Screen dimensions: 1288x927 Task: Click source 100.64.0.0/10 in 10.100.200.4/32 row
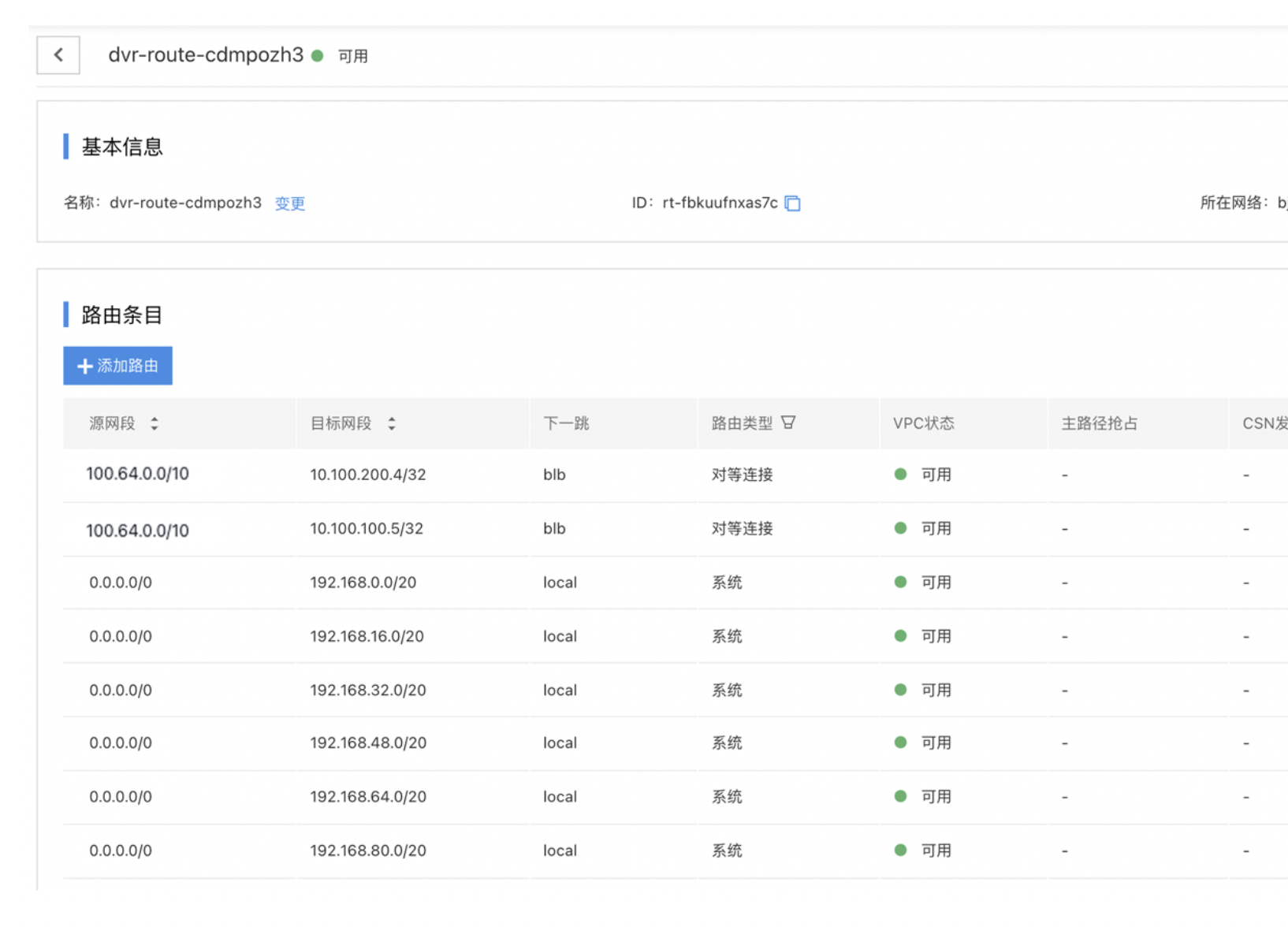pos(137,474)
